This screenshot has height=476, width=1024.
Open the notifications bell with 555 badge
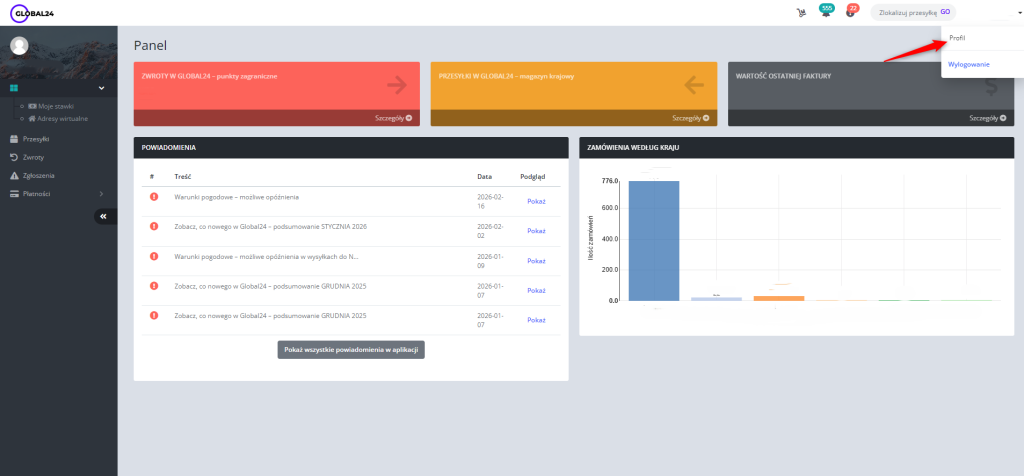(825, 13)
